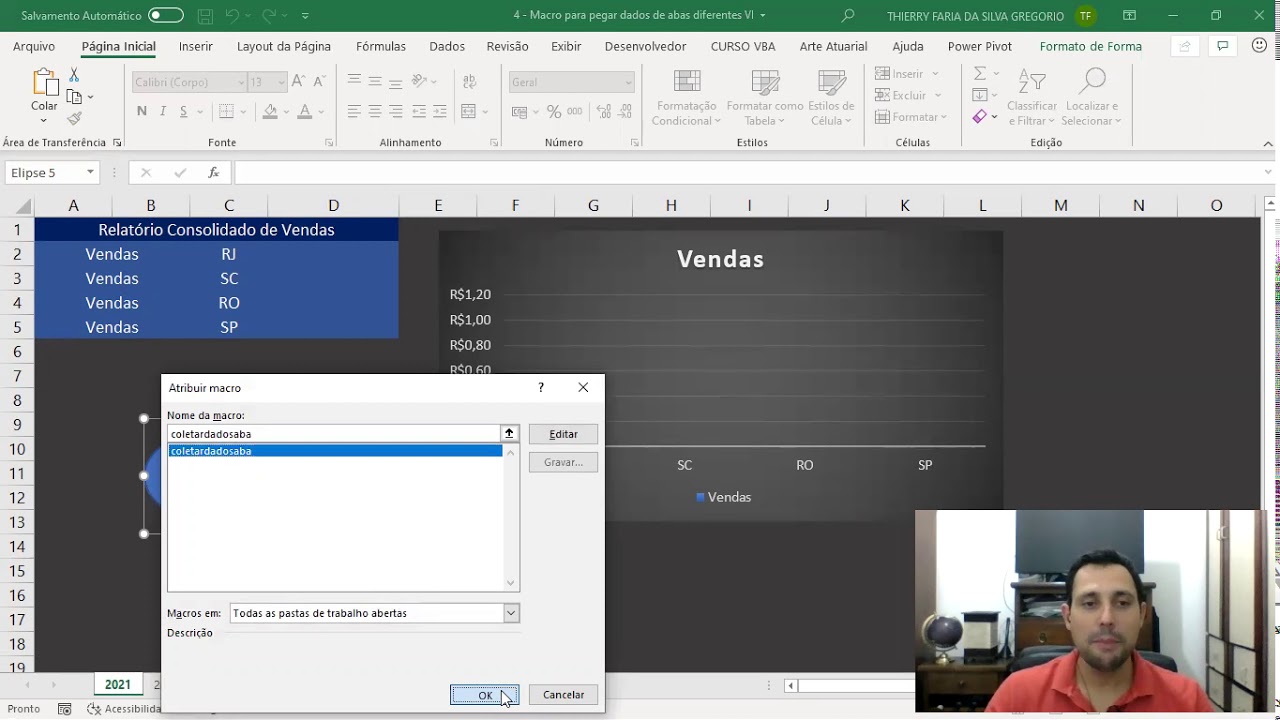Click Cancelar in Atribuir macro dialog
This screenshot has height=720, width=1280.
pos(563,695)
